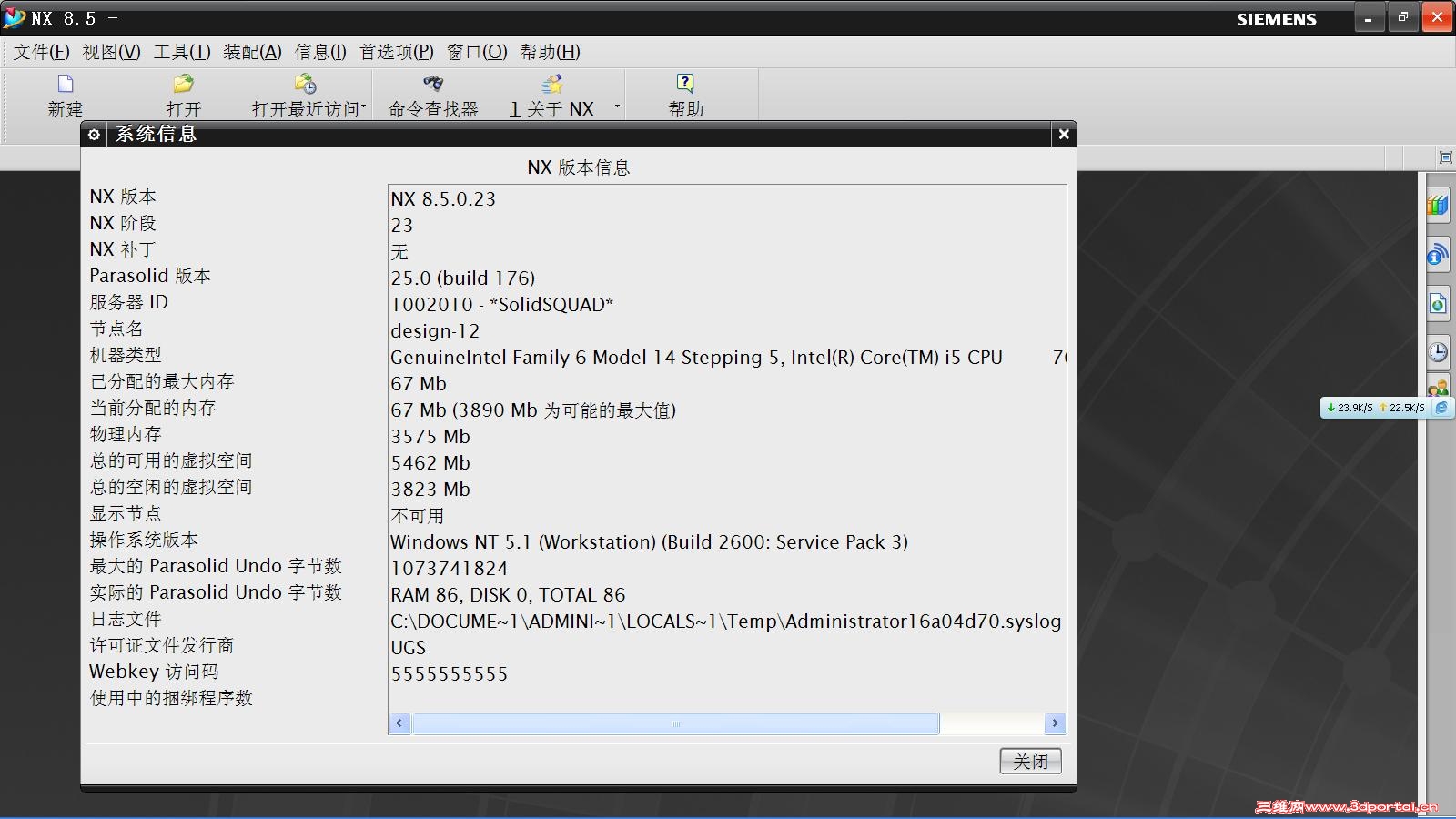Click the NX 版本 label

123,197
